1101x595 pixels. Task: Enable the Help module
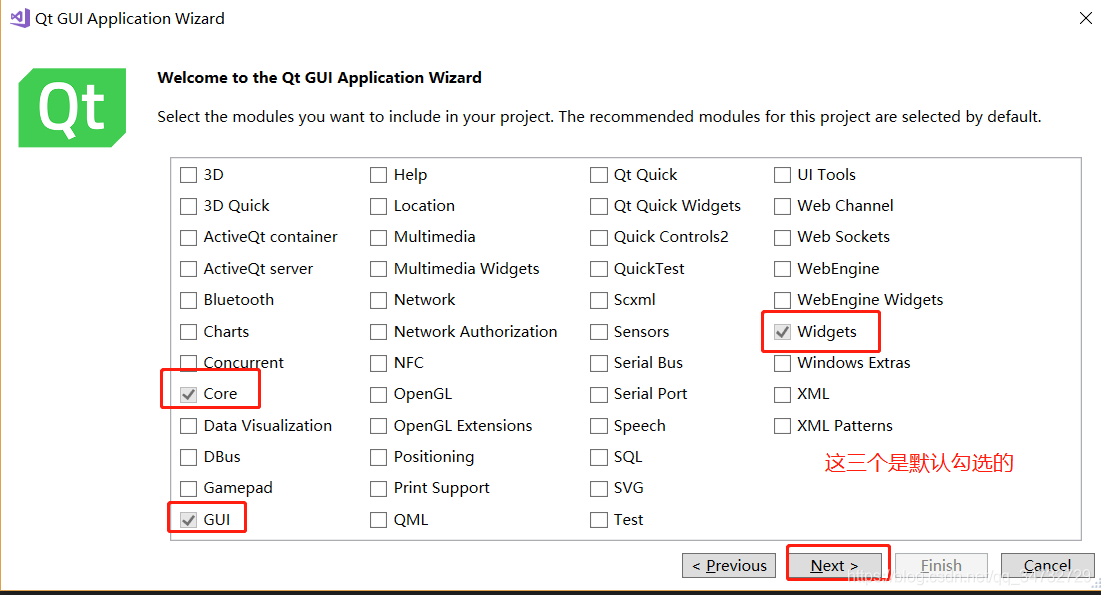tap(378, 175)
